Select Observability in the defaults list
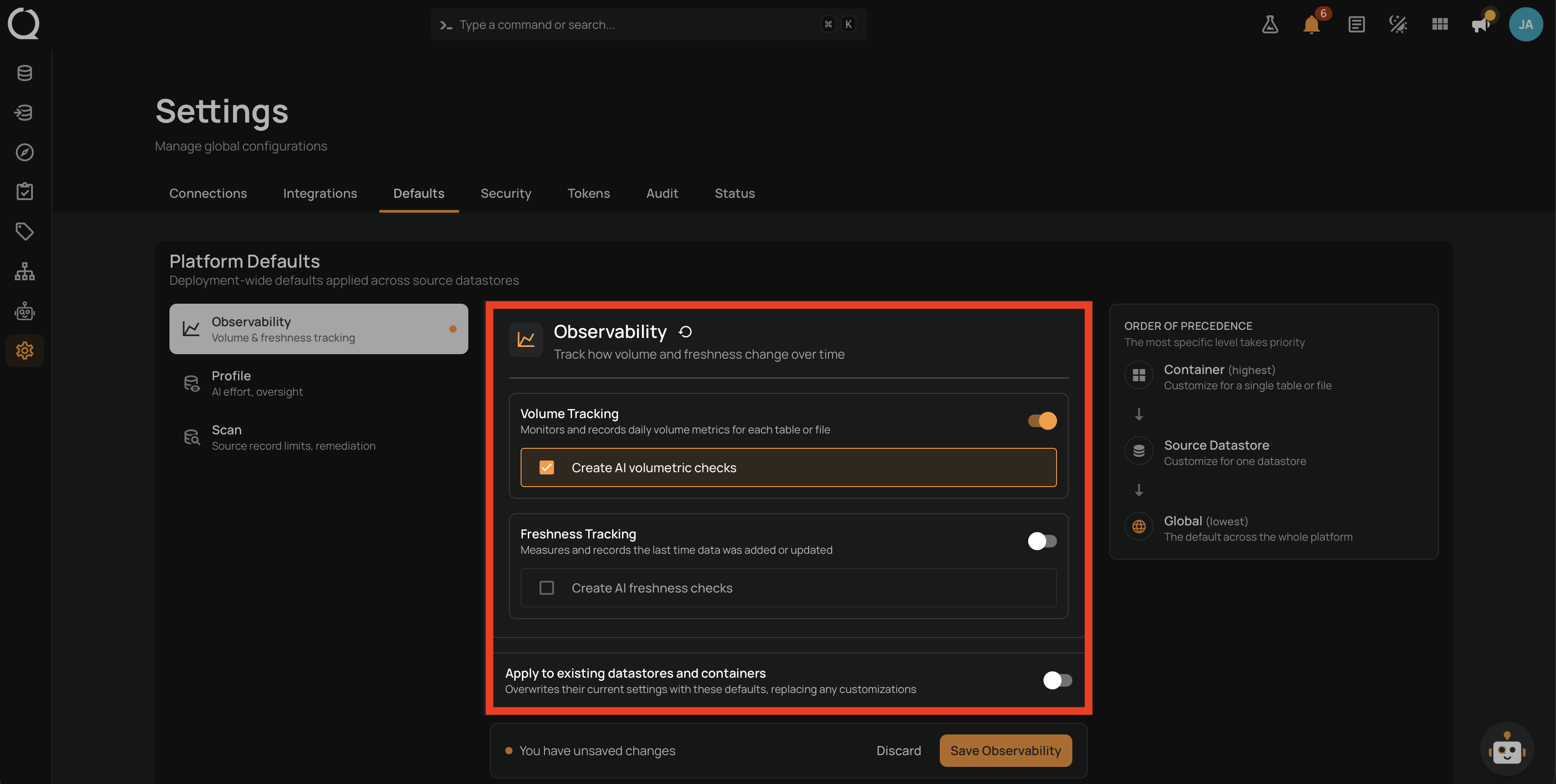The width and height of the screenshot is (1556, 784). (x=318, y=329)
